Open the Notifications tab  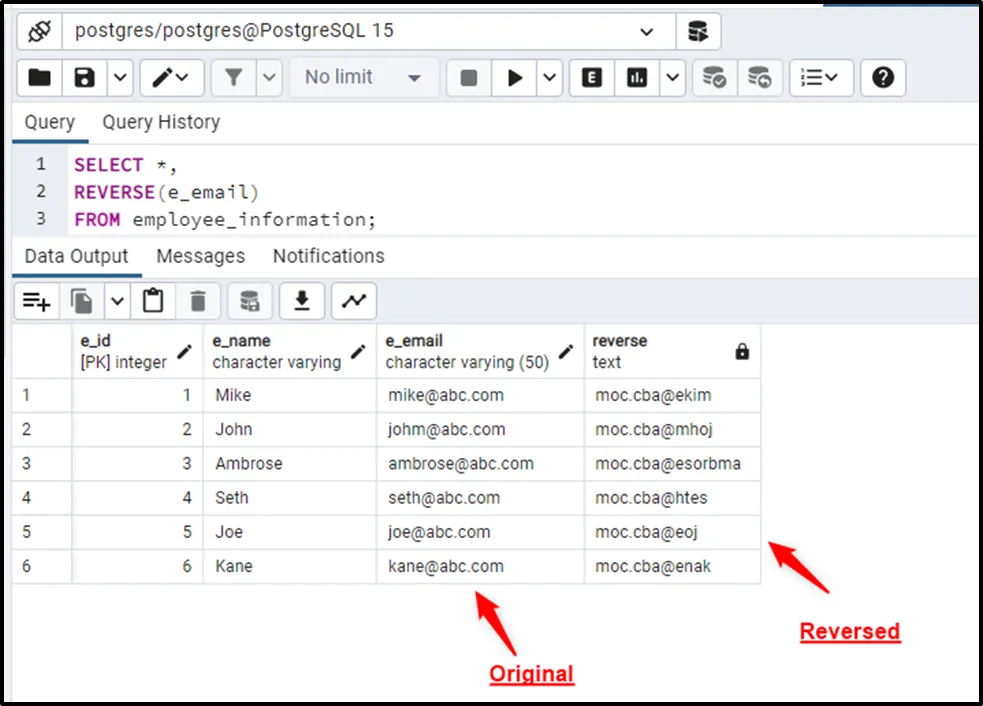click(328, 256)
